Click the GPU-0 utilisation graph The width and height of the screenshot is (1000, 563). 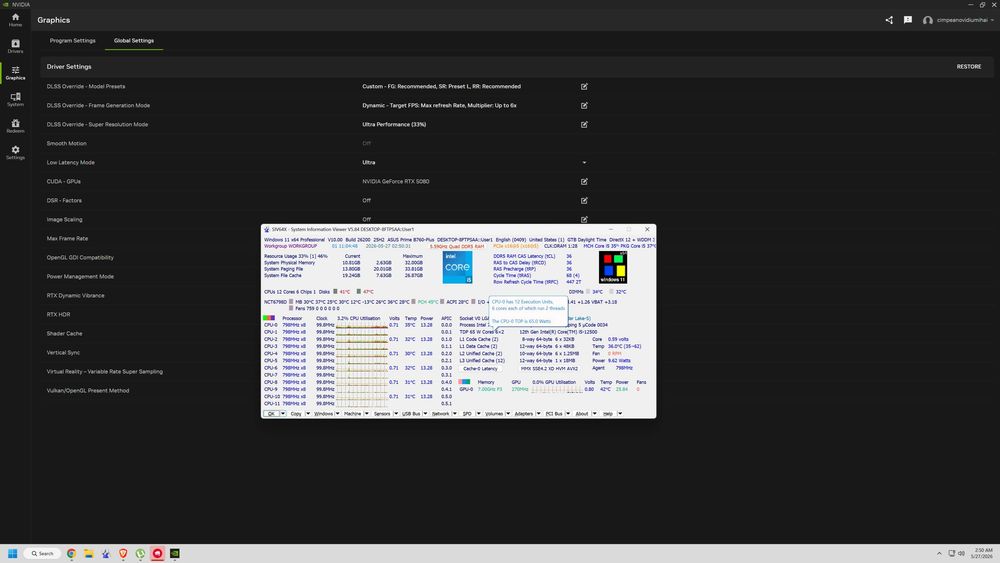(557, 389)
